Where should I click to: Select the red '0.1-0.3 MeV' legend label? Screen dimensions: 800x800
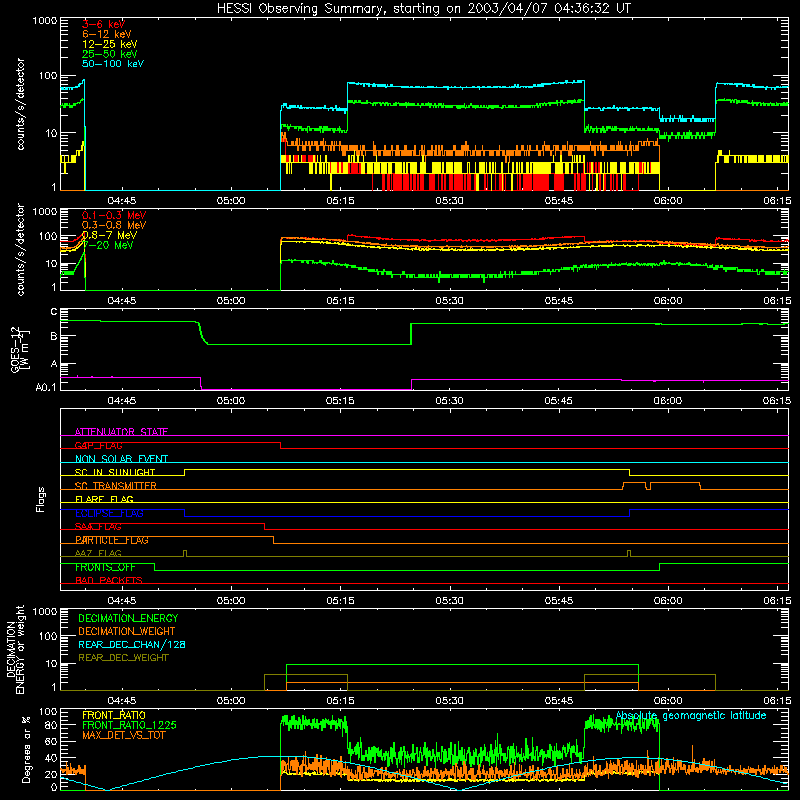114,215
